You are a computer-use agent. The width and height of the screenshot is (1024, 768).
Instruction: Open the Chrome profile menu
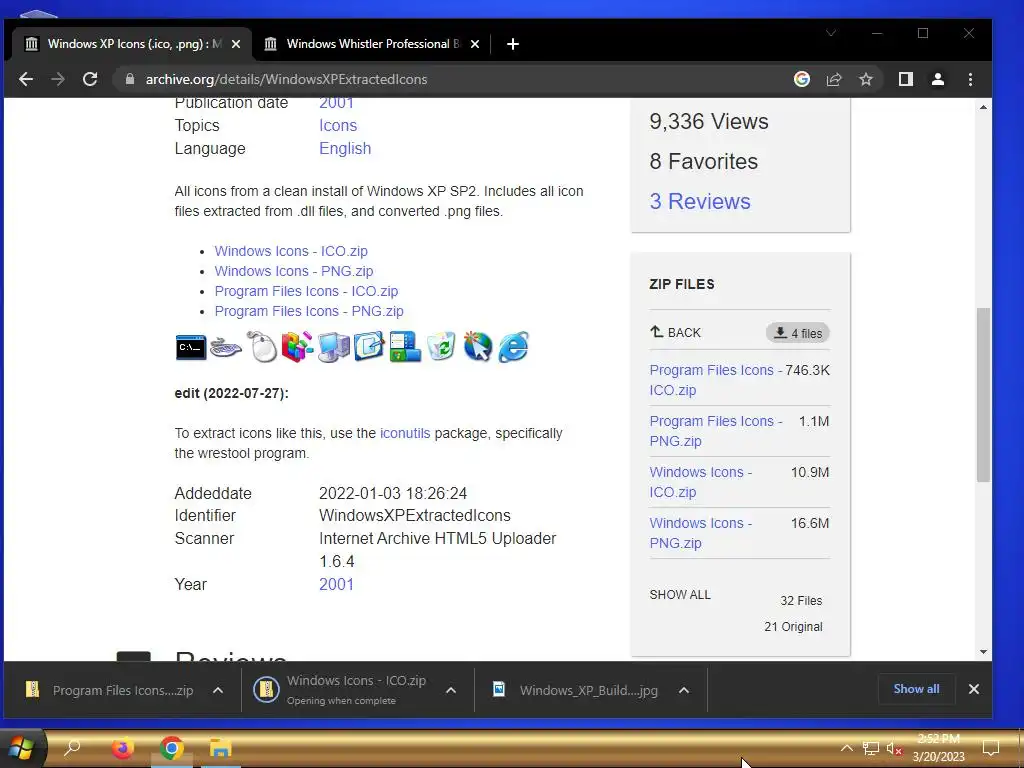(x=938, y=79)
